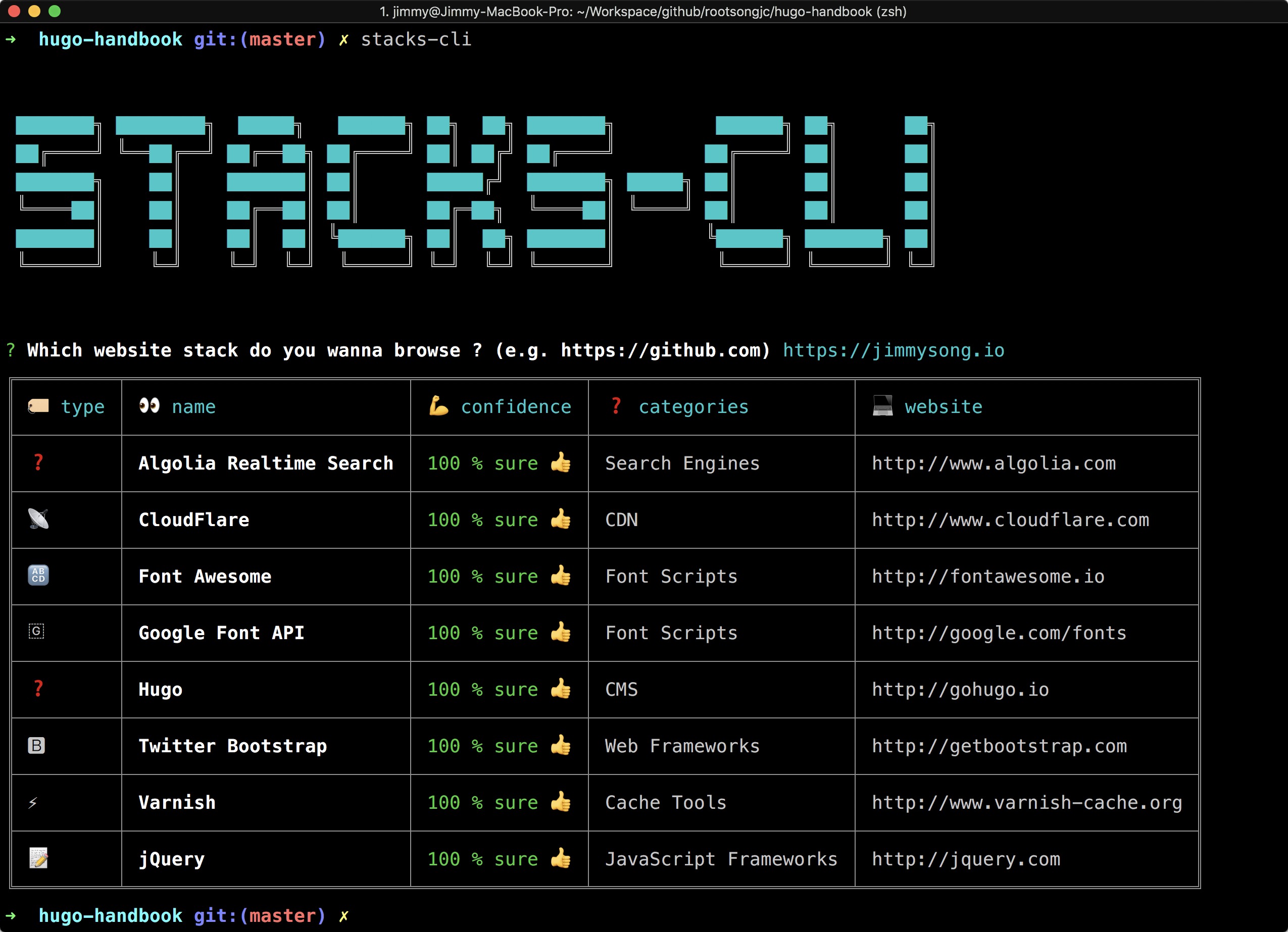1288x932 pixels.
Task: Click thumbs up icon in Font Awesome row
Action: [x=561, y=575]
